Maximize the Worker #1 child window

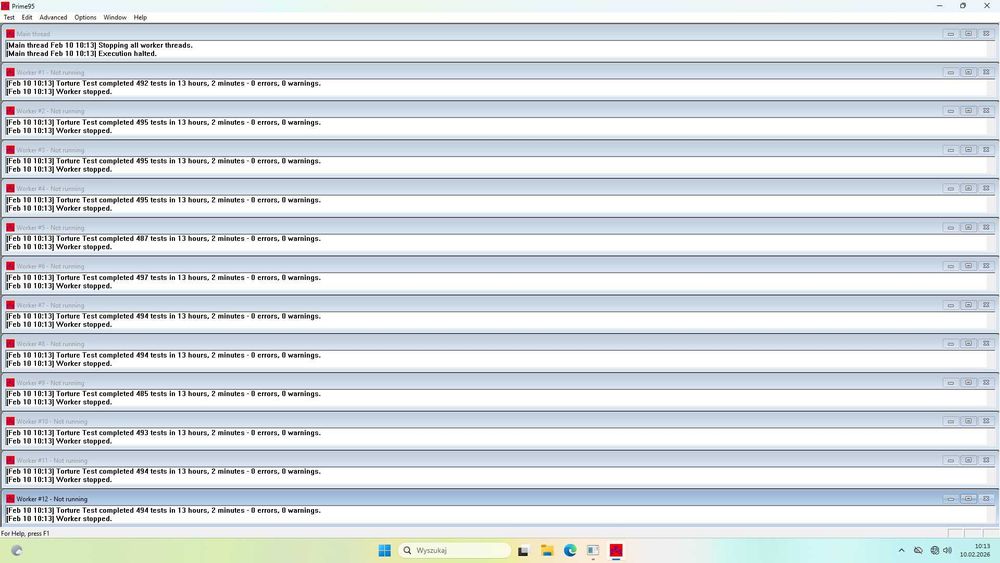(x=968, y=72)
